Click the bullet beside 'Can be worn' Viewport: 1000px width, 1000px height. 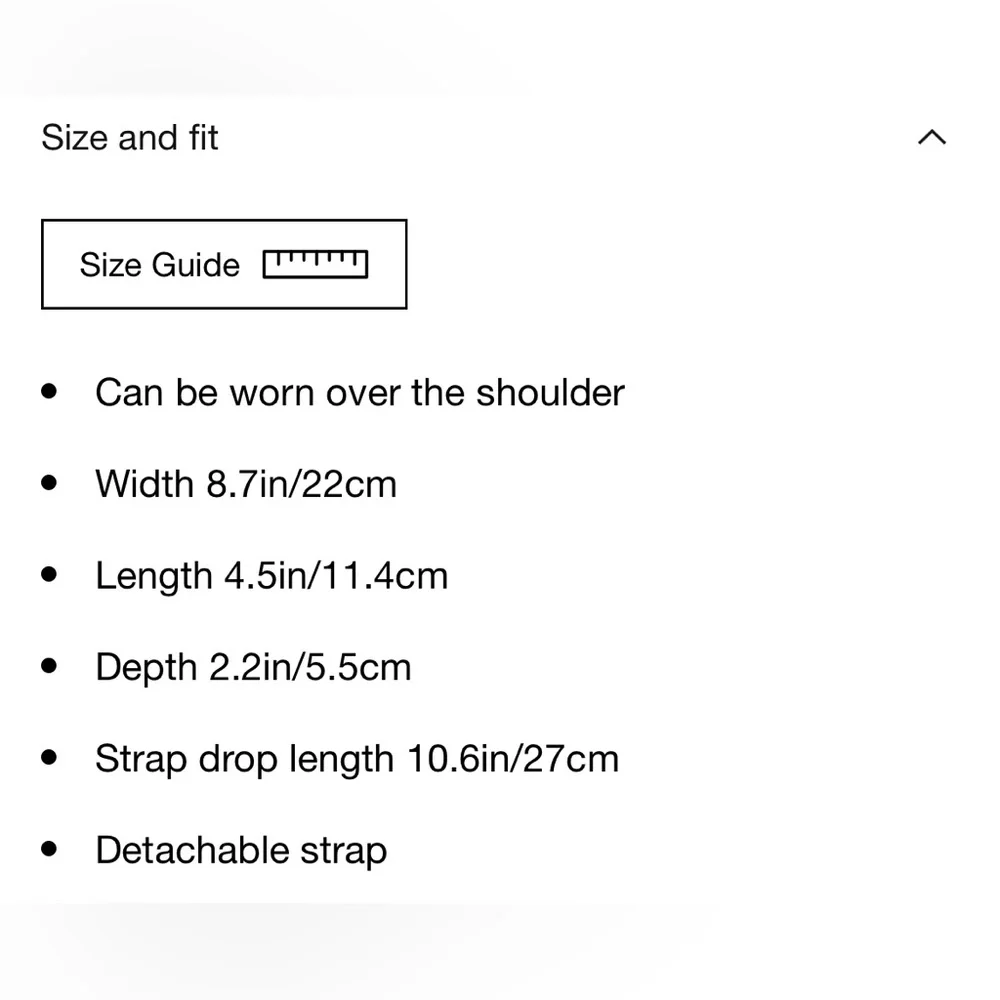tap(50, 391)
